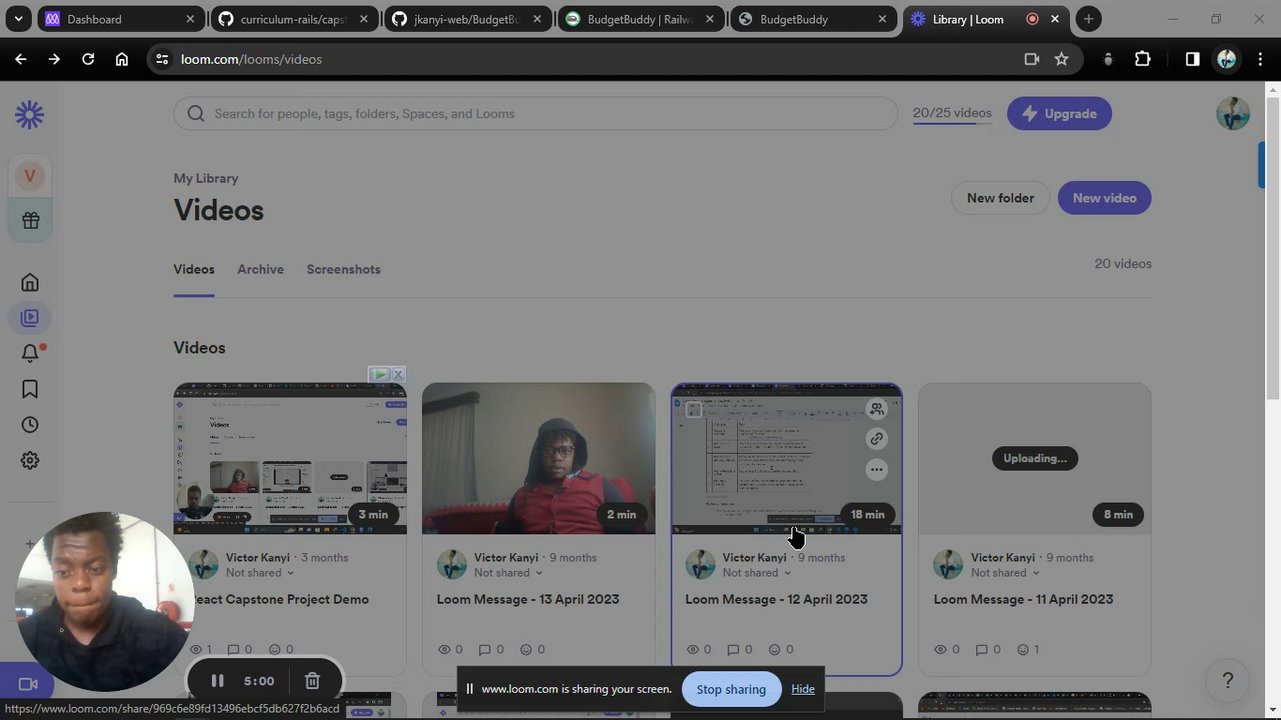
Task: Open the jkanyi-web/BudgetBuddy GitHub tab
Action: pos(468,19)
